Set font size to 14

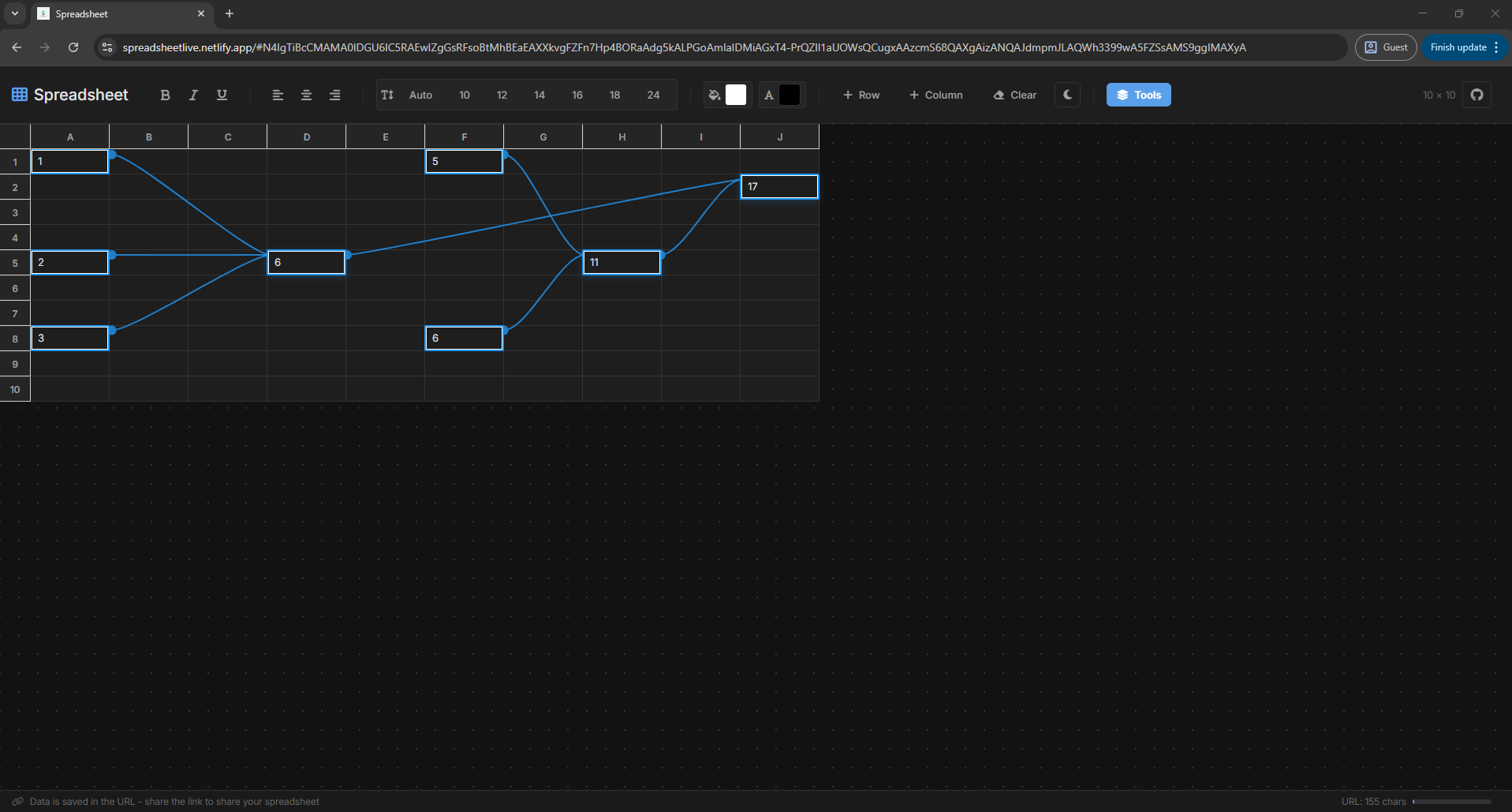point(539,95)
